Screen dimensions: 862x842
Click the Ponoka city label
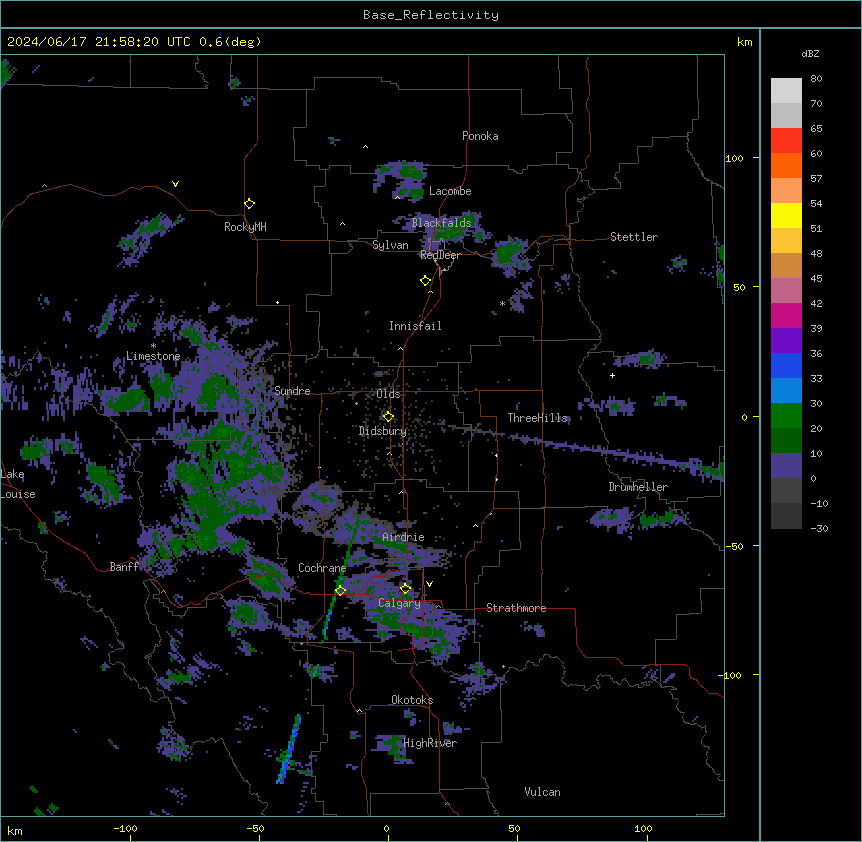click(x=480, y=136)
